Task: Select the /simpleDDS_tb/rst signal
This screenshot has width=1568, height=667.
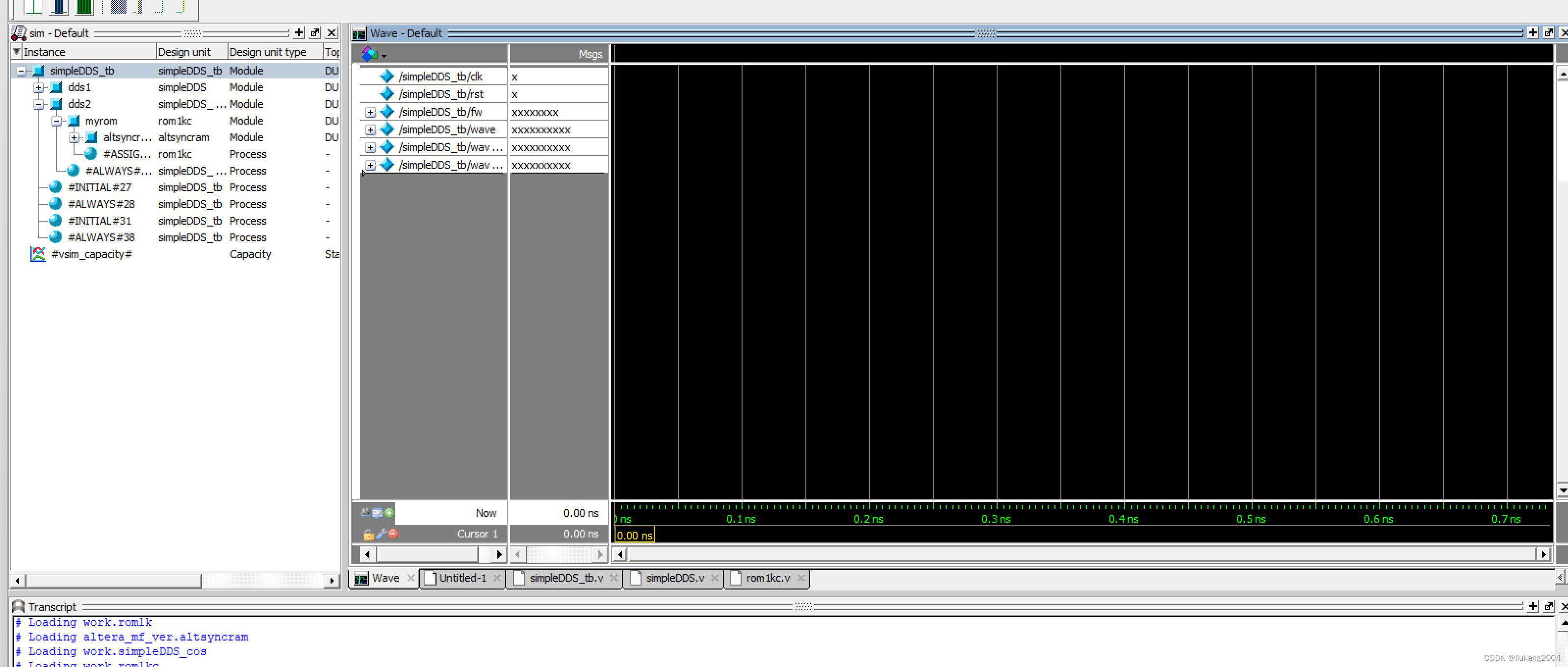Action: (x=441, y=94)
